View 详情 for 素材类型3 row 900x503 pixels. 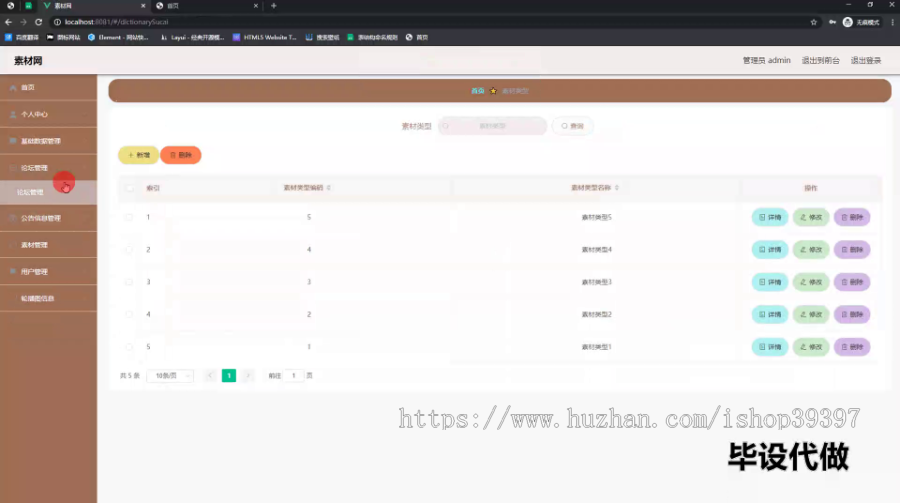[770, 282]
